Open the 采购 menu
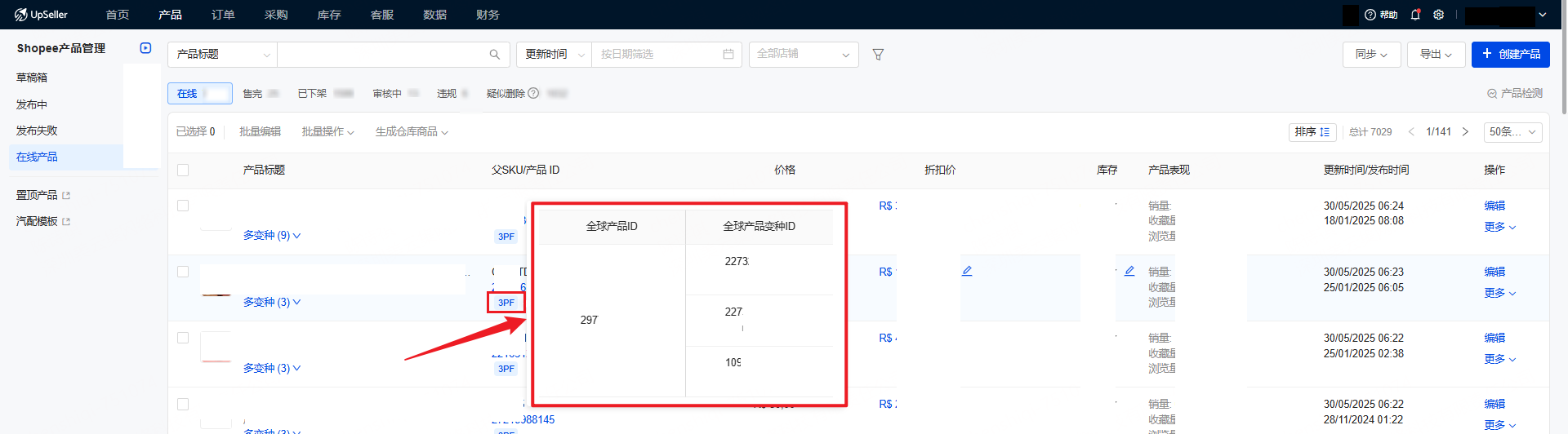The height and width of the screenshot is (434, 1568). click(x=276, y=15)
